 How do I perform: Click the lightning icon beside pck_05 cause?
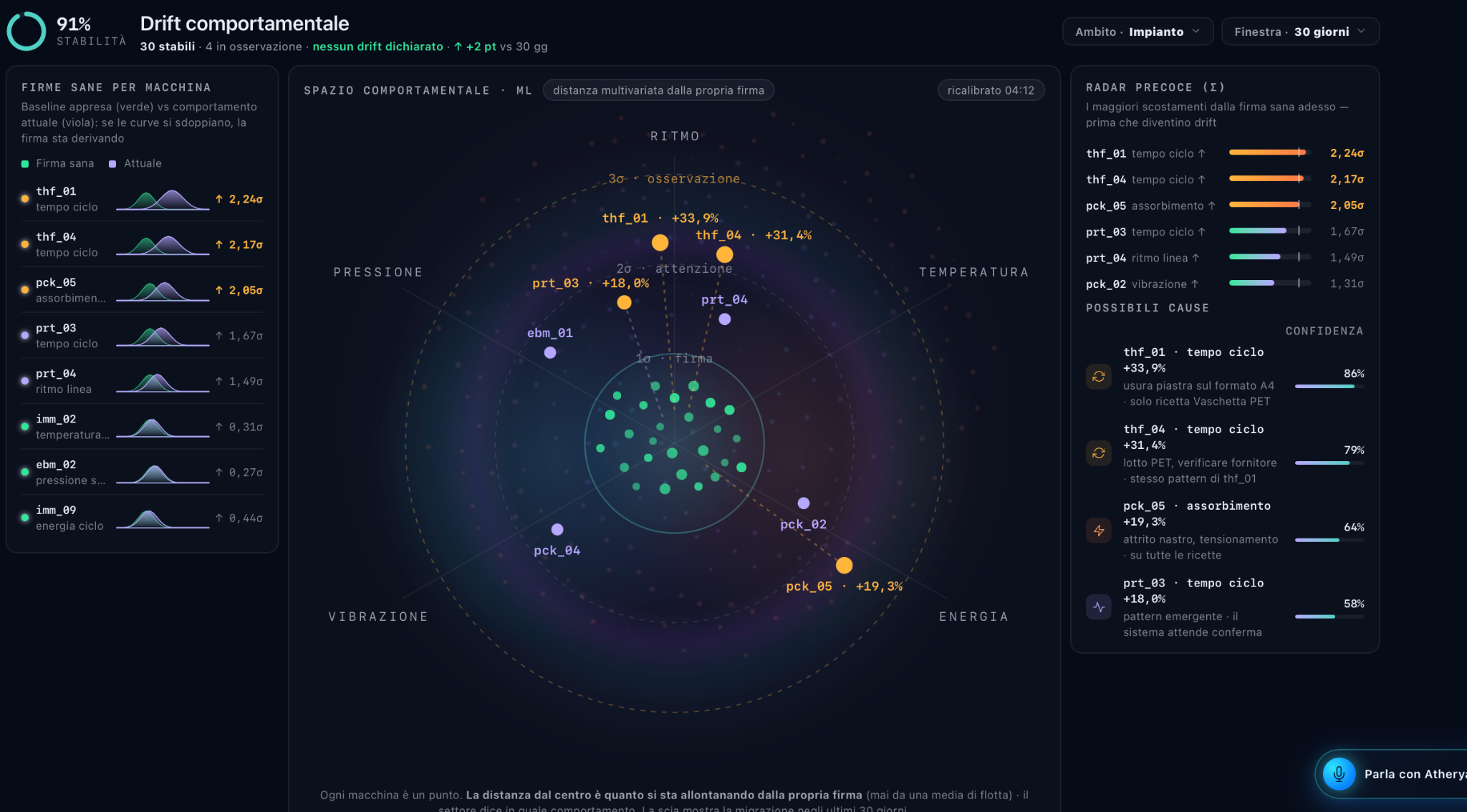tap(1098, 531)
